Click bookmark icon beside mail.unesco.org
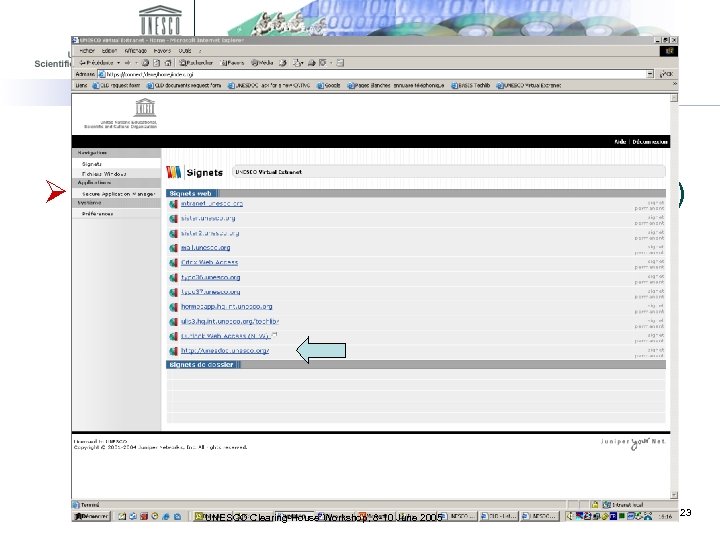This screenshot has height=540, width=720. pos(173,248)
